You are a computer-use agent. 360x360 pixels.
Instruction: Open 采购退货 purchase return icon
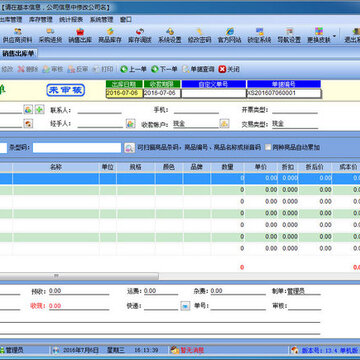tap(50, 35)
